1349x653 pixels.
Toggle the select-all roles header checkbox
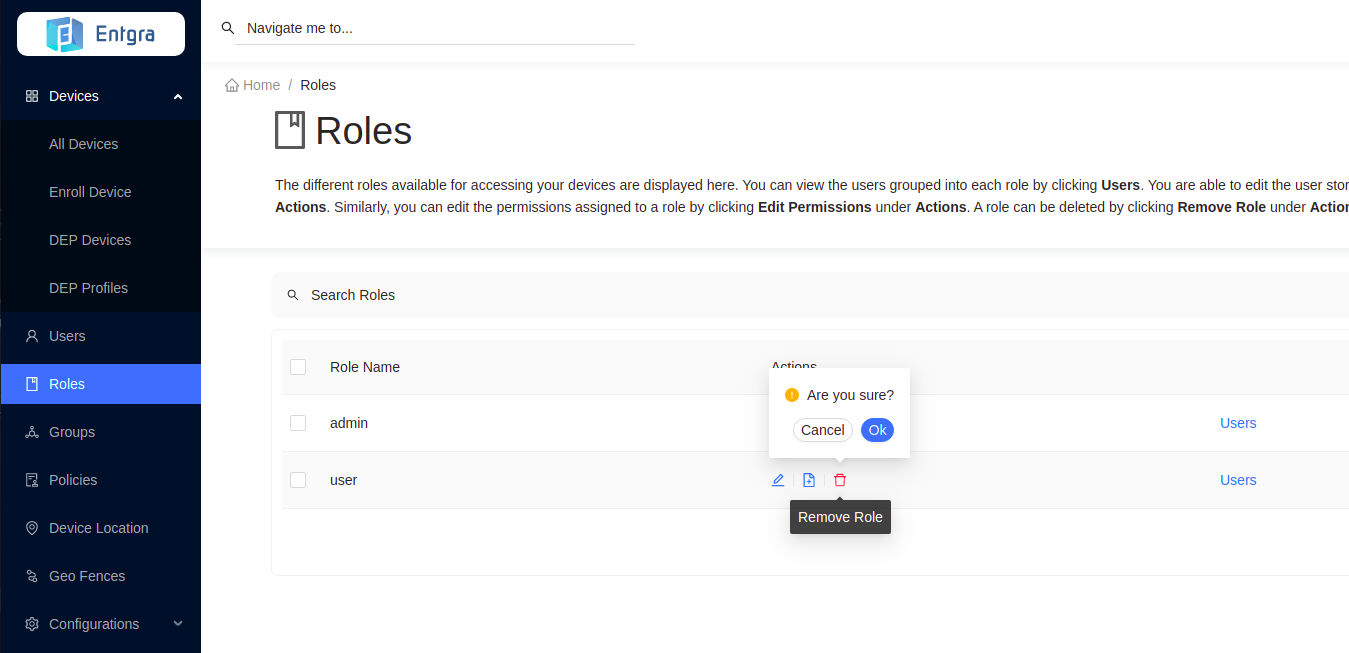pyautogui.click(x=298, y=367)
